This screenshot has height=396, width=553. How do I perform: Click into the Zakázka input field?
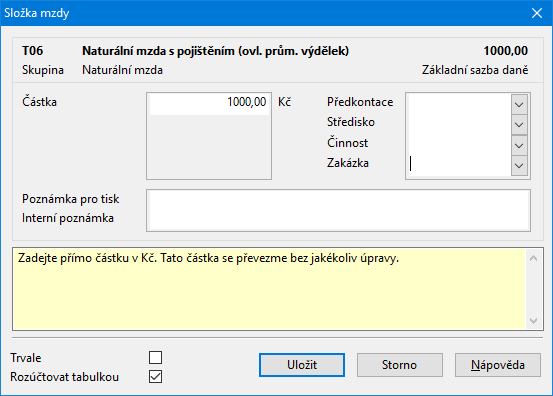(459, 165)
